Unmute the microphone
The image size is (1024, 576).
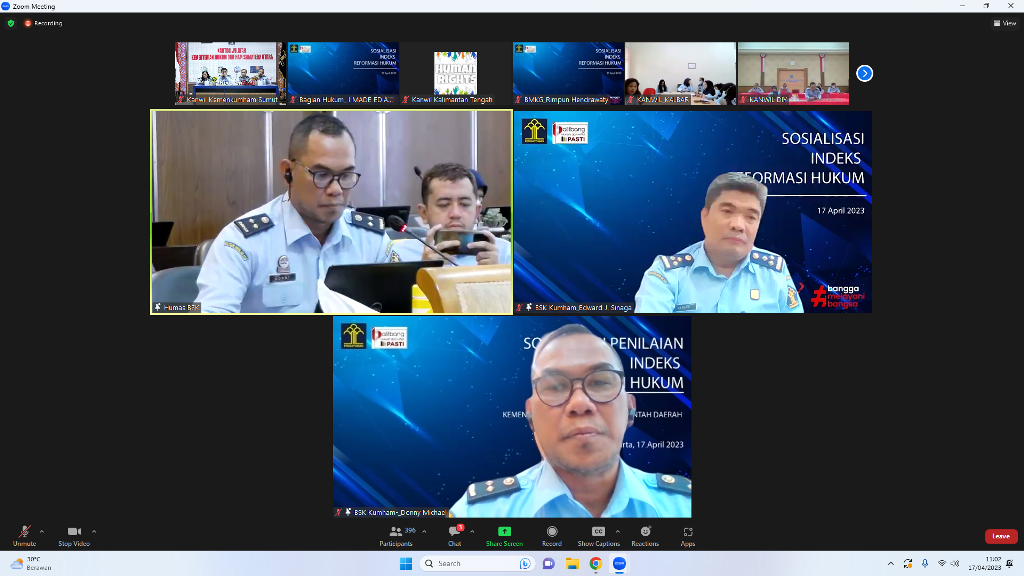(24, 532)
